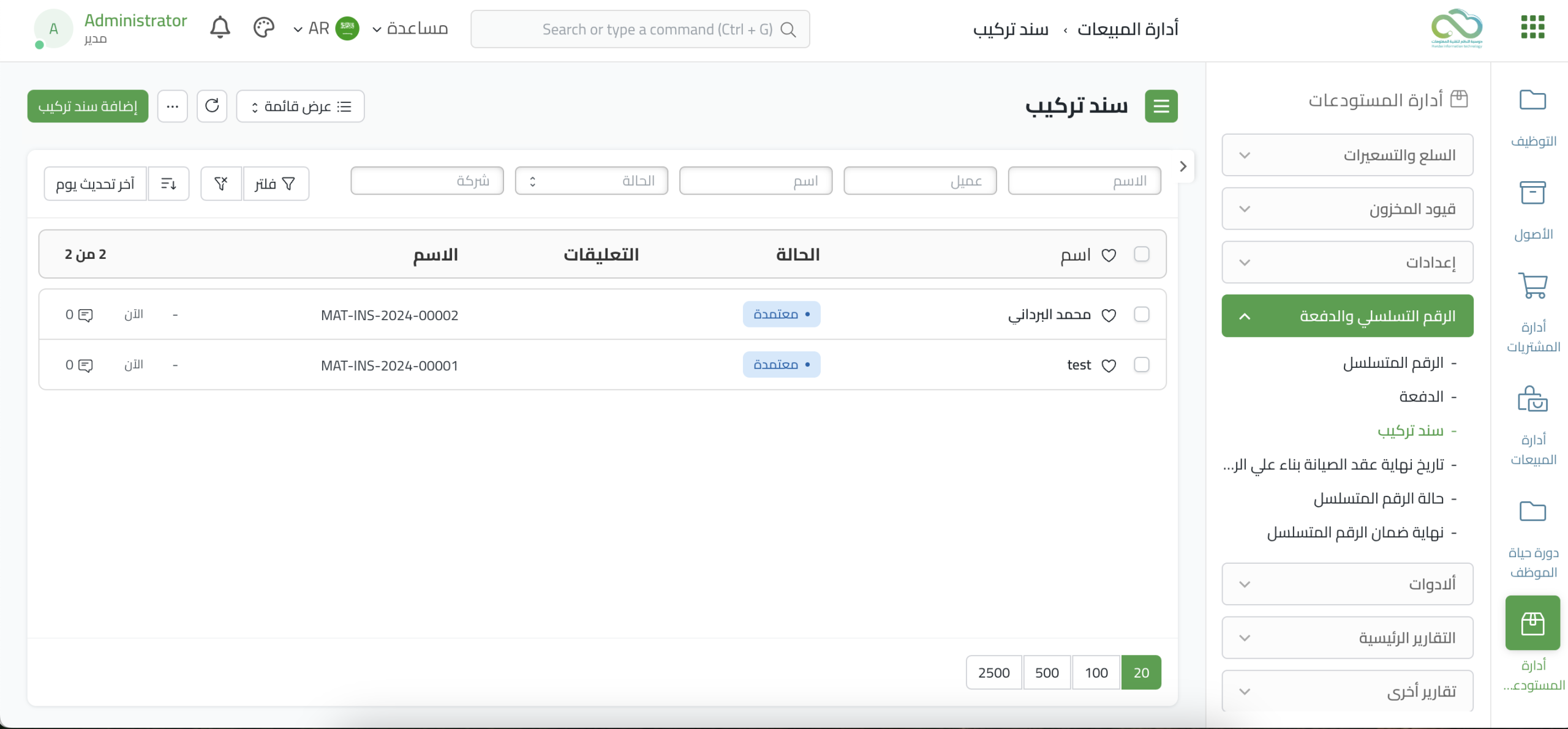Like the MAT-INS-2024-00002 row heart icon
Viewport: 1568px width, 729px height.
[x=1109, y=315]
